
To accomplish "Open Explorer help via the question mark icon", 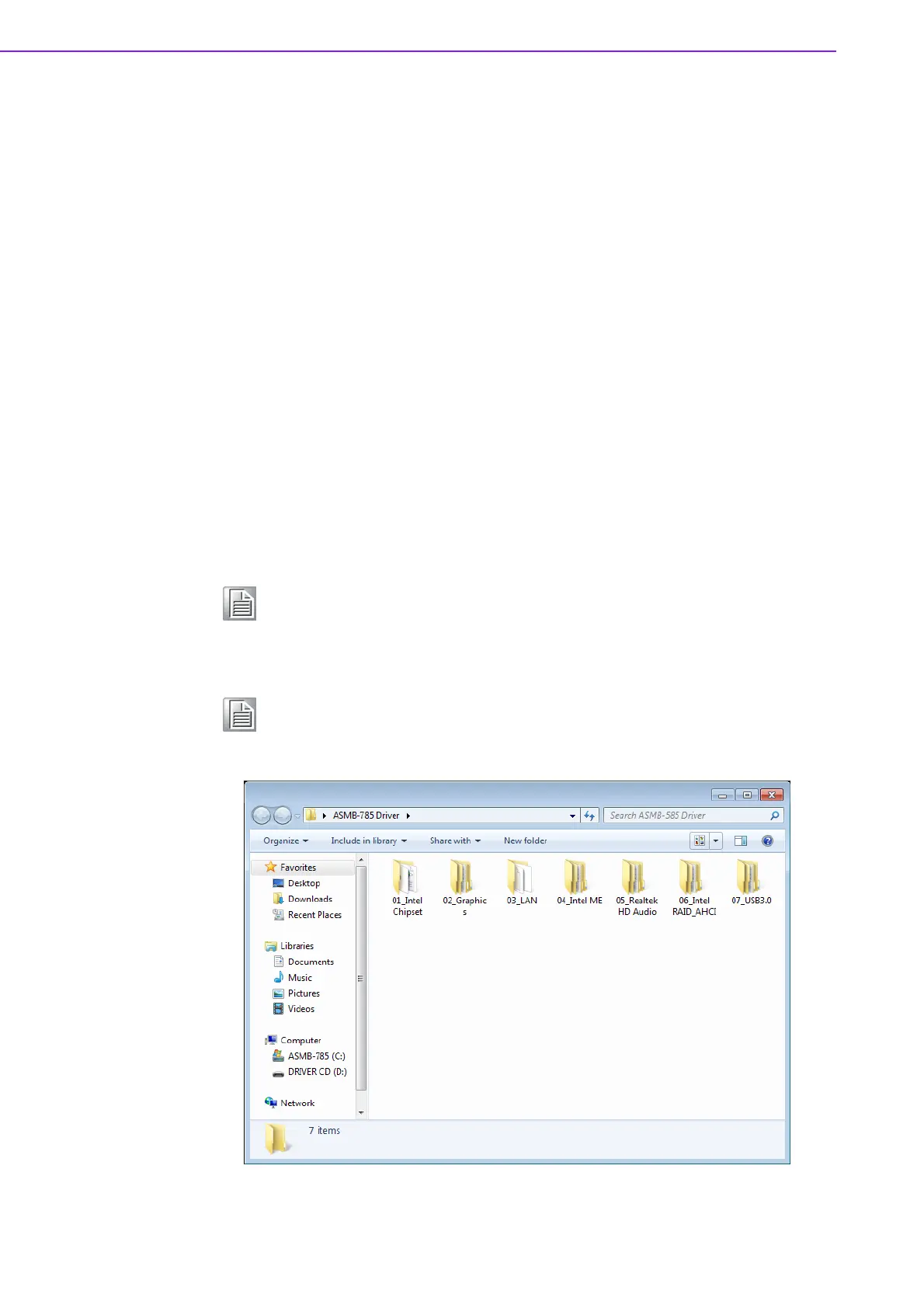I will [x=767, y=840].
